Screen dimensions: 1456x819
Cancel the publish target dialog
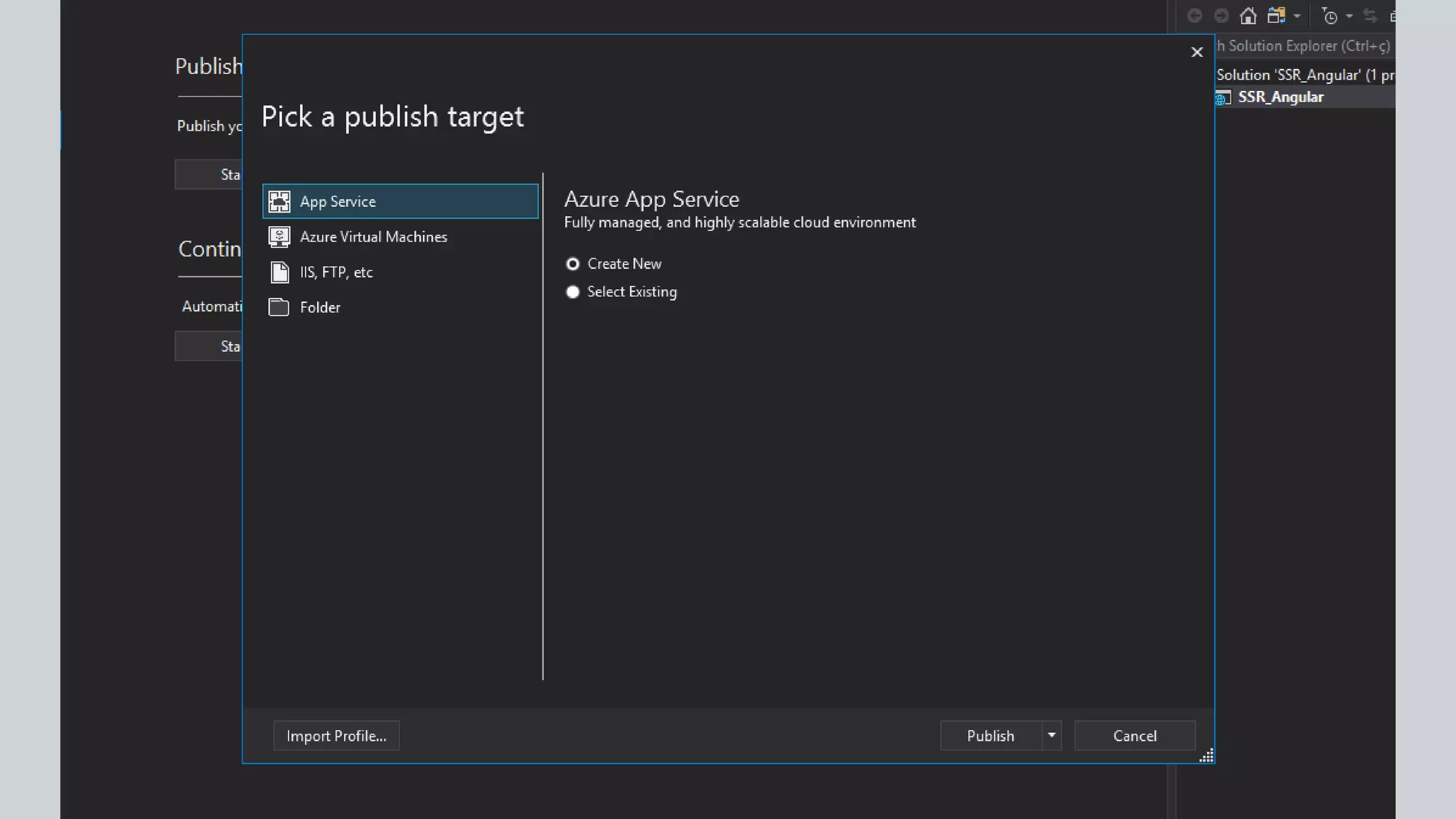[1135, 736]
